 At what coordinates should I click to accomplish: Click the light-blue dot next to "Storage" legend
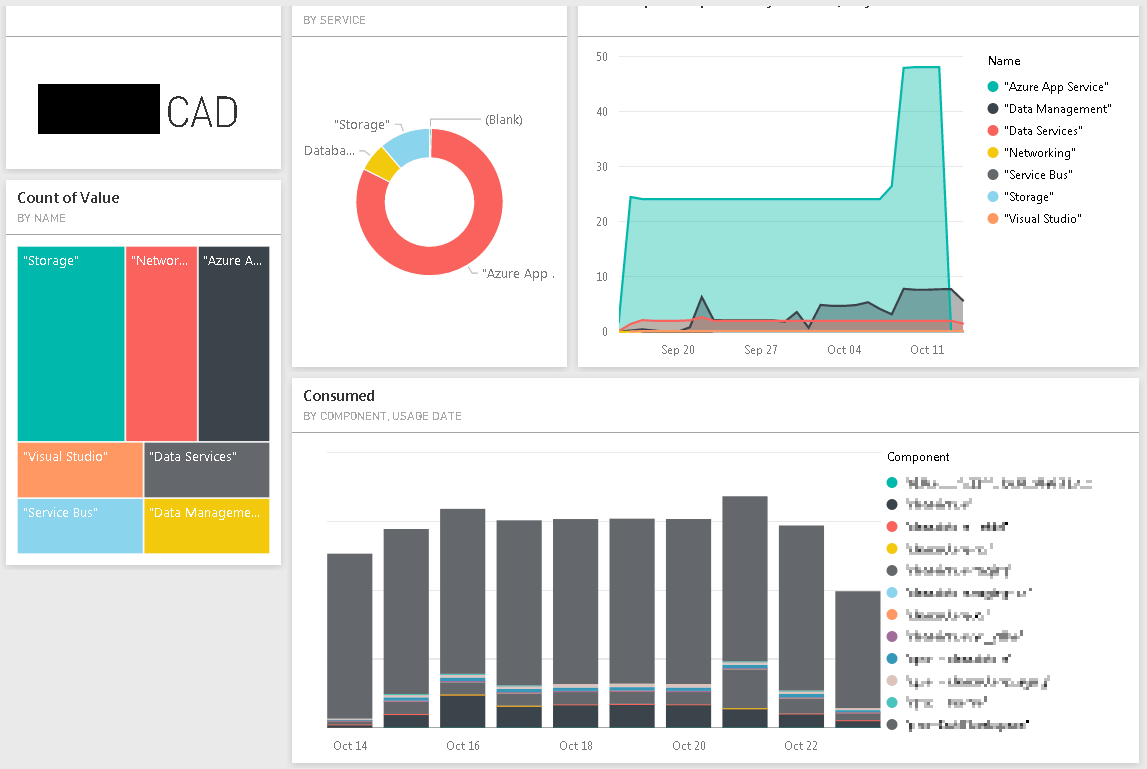click(992, 196)
